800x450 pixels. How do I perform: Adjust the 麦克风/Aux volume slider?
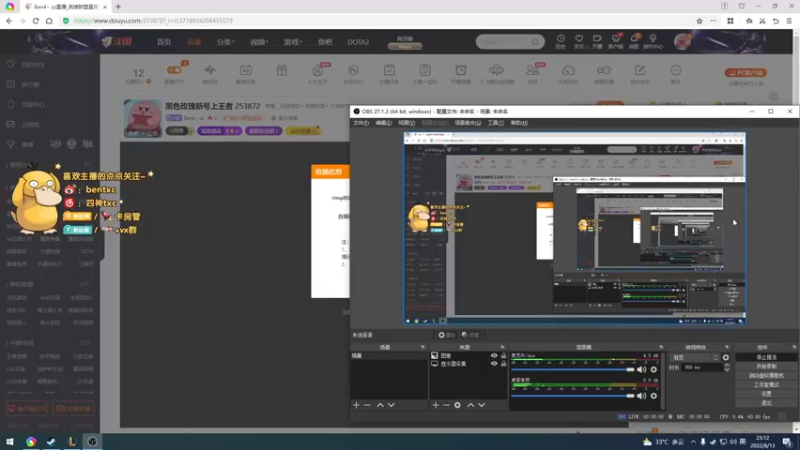[x=572, y=369]
